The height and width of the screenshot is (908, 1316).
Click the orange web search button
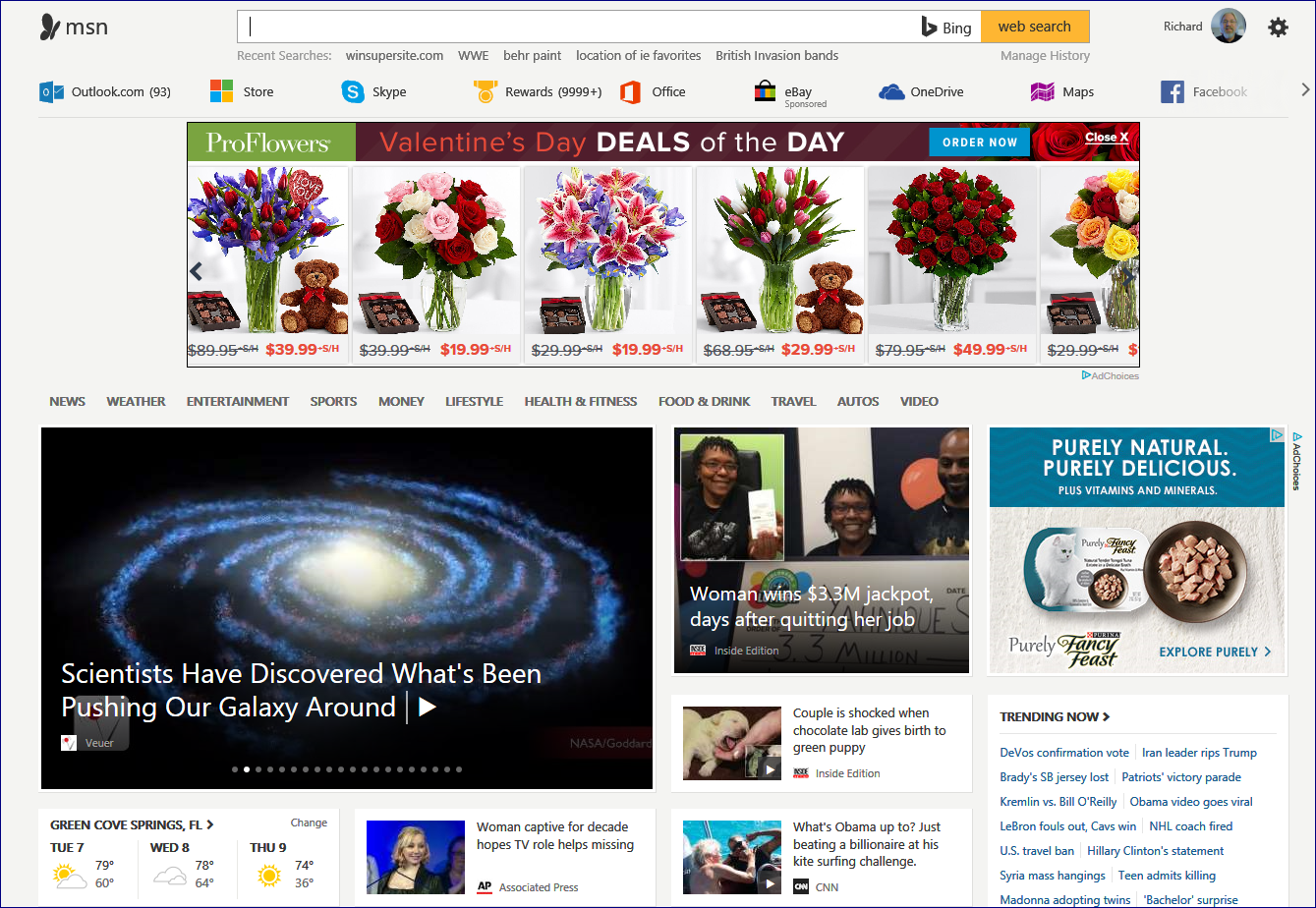(x=1035, y=27)
